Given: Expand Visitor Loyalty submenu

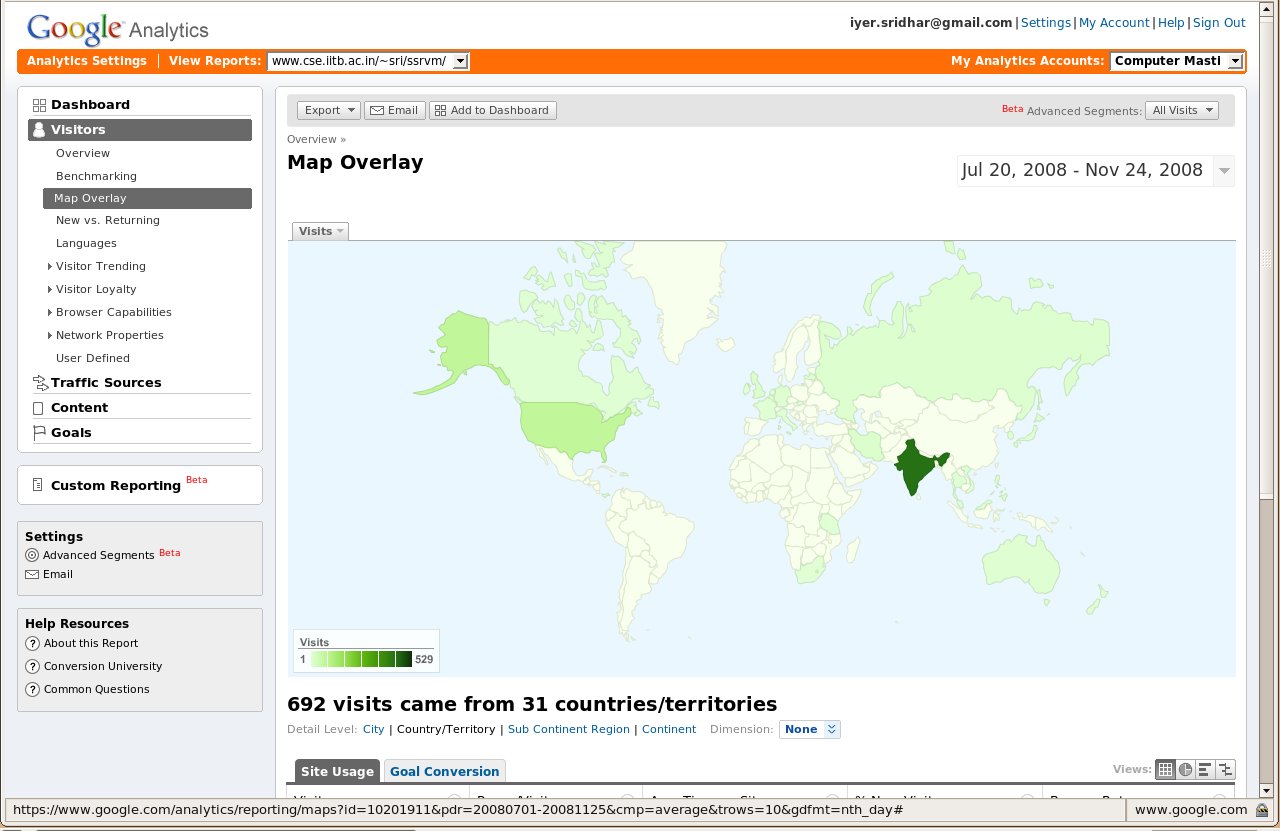Looking at the screenshot, I should (50, 289).
